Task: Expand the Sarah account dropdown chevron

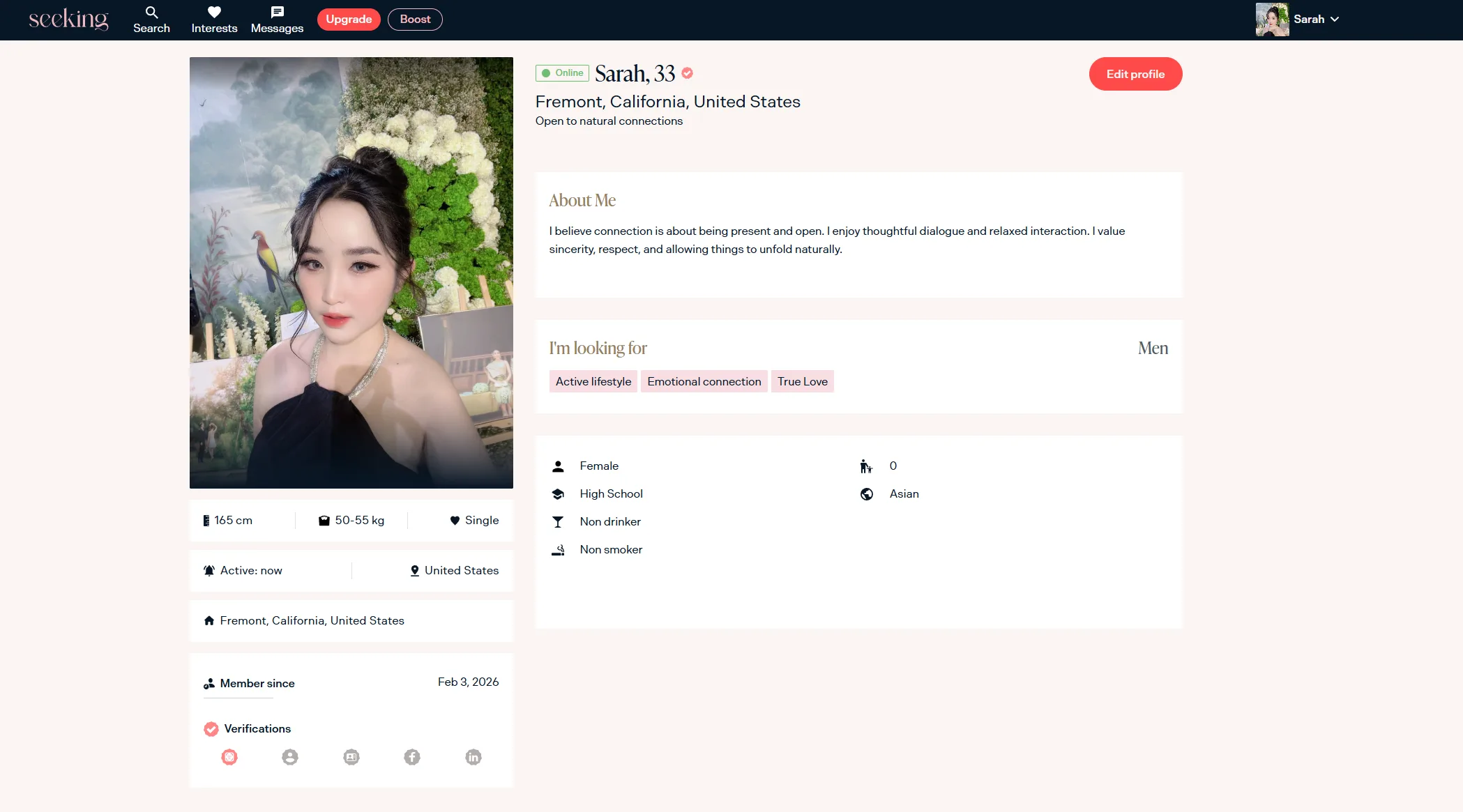Action: [1335, 20]
